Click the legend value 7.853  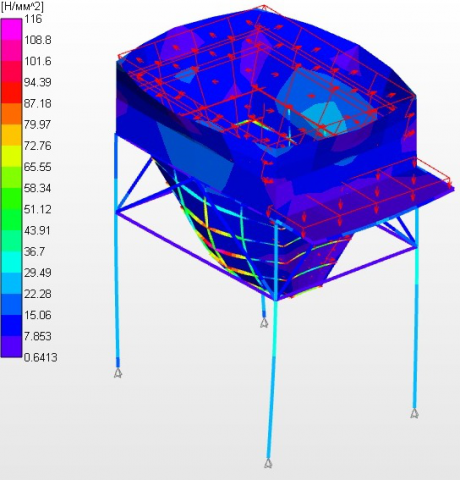click(38, 336)
